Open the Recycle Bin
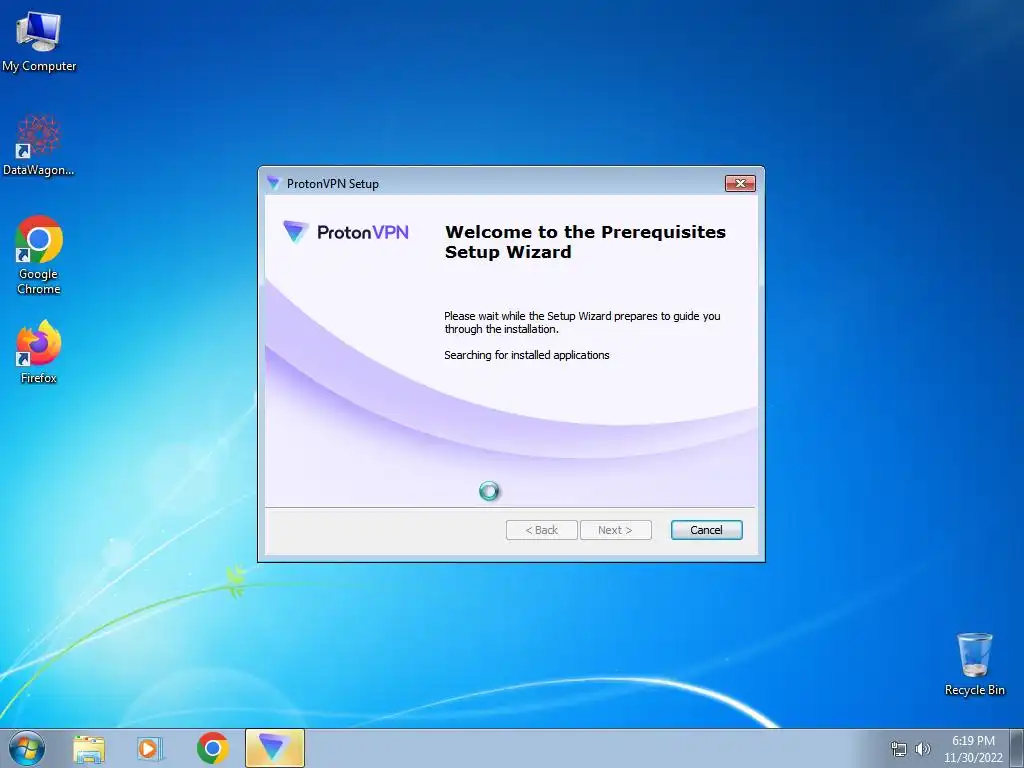Screen dimensions: 1024x768 coord(974,664)
